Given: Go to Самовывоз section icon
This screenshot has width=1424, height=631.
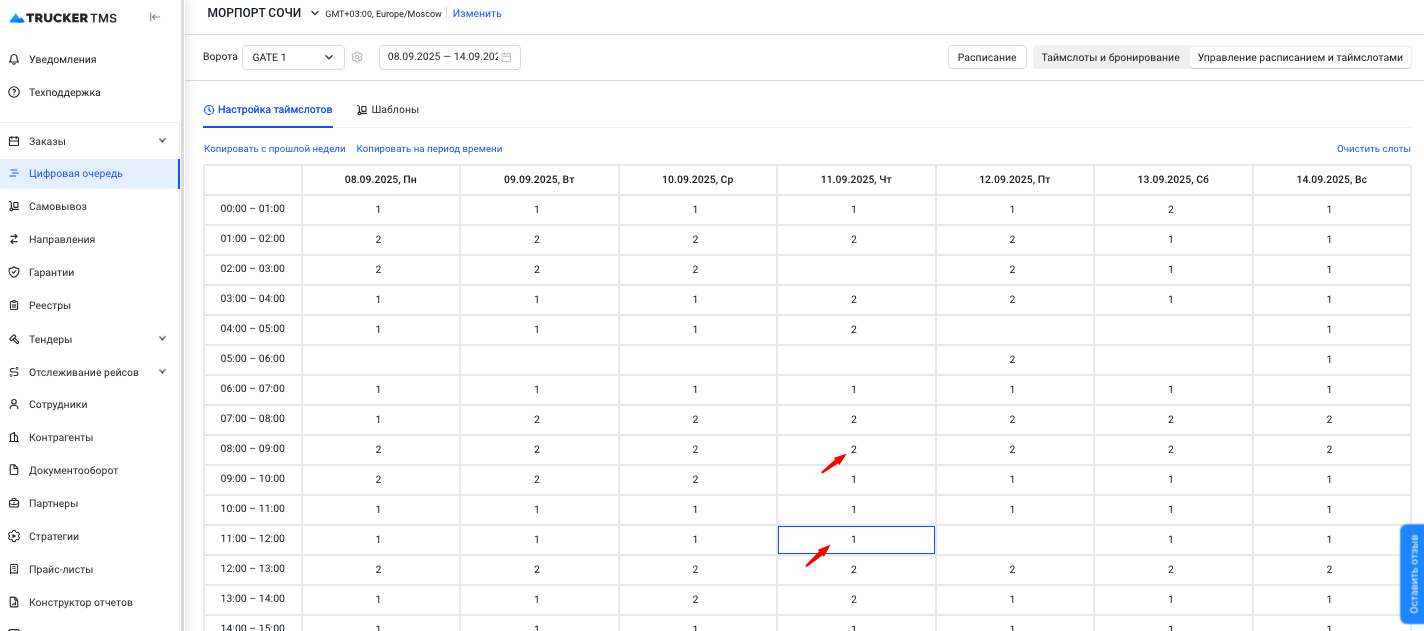Looking at the screenshot, I should 14,206.
